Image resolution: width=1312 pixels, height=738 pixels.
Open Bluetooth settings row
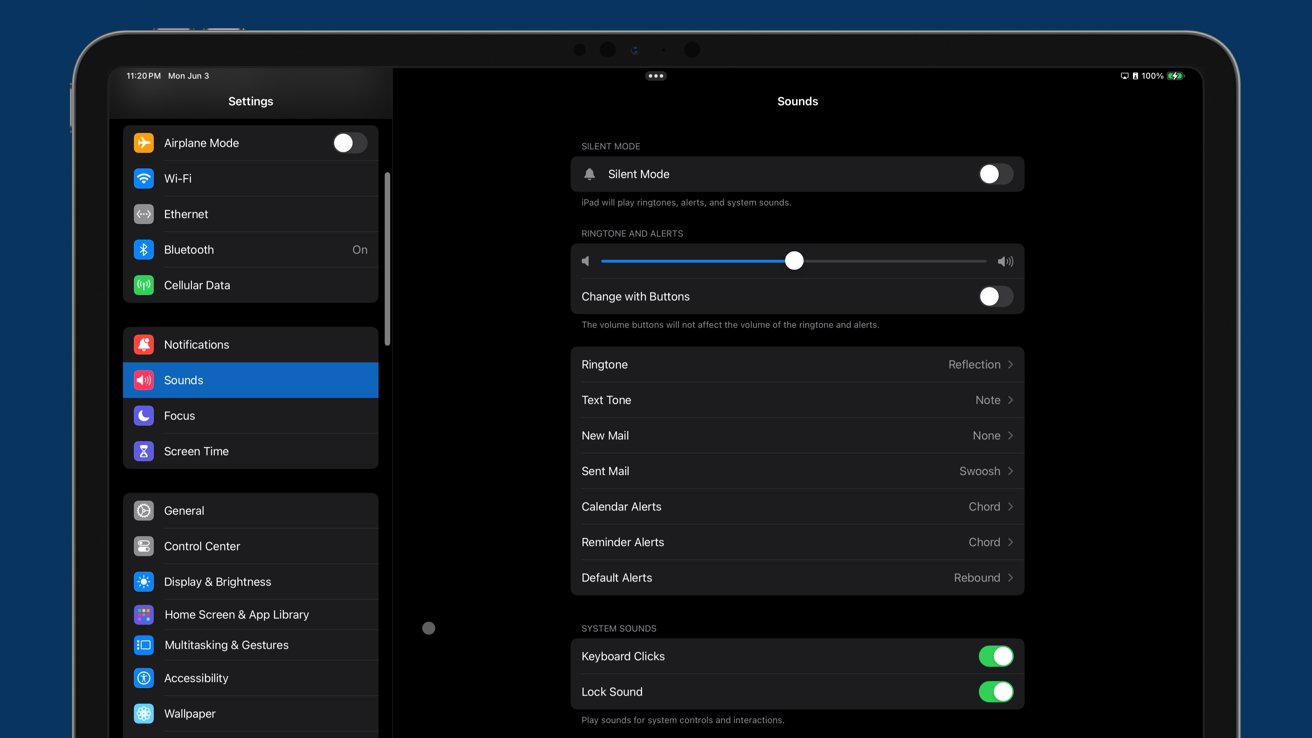[251, 250]
